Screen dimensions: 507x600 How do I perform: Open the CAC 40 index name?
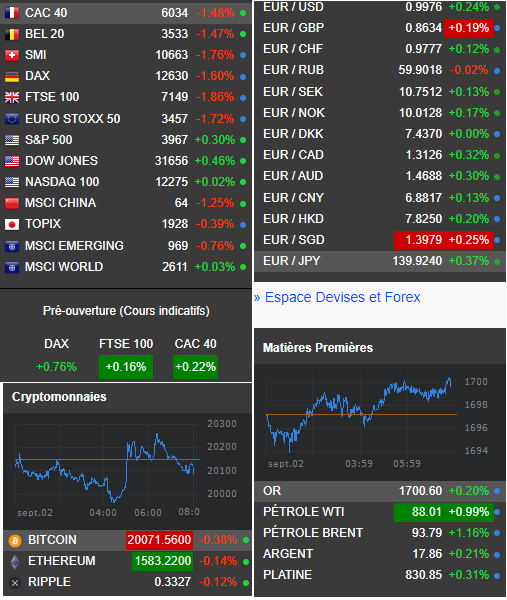tap(46, 13)
